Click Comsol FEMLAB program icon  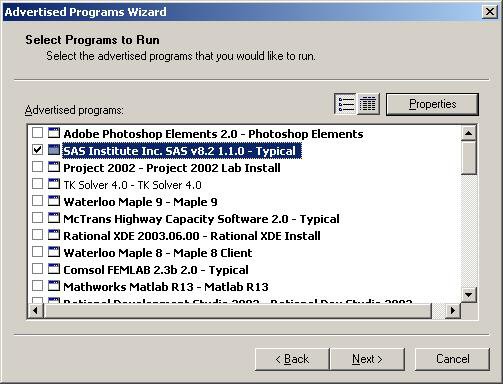[x=54, y=269]
